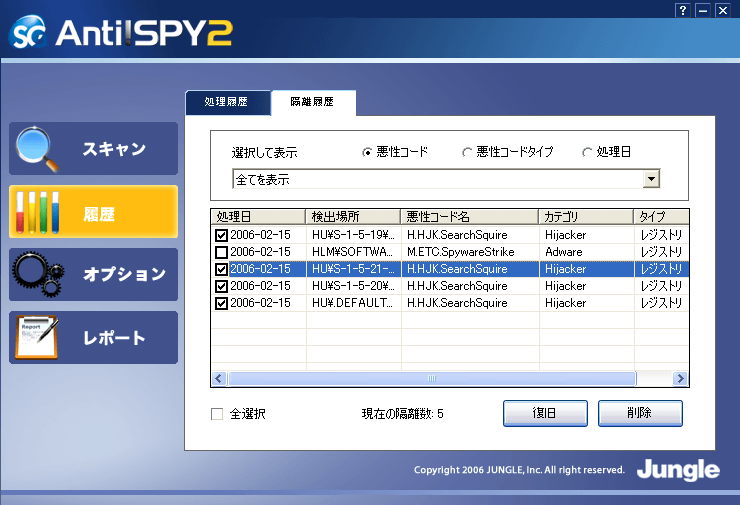Viewport: 740px width, 505px height.
Task: Open the 全てを表示 dropdown arrow
Action: point(651,179)
